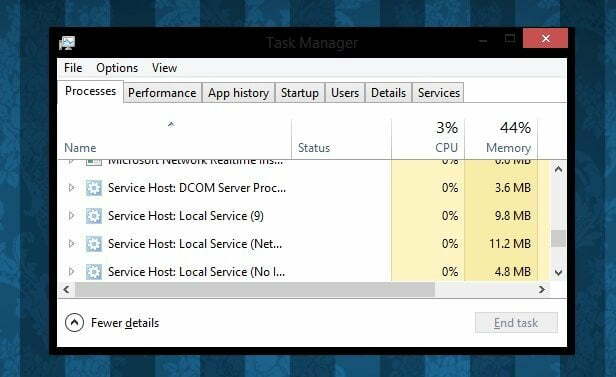The image size is (616, 377).
Task: Click the vertical scrollbar down arrow
Action: point(558,272)
